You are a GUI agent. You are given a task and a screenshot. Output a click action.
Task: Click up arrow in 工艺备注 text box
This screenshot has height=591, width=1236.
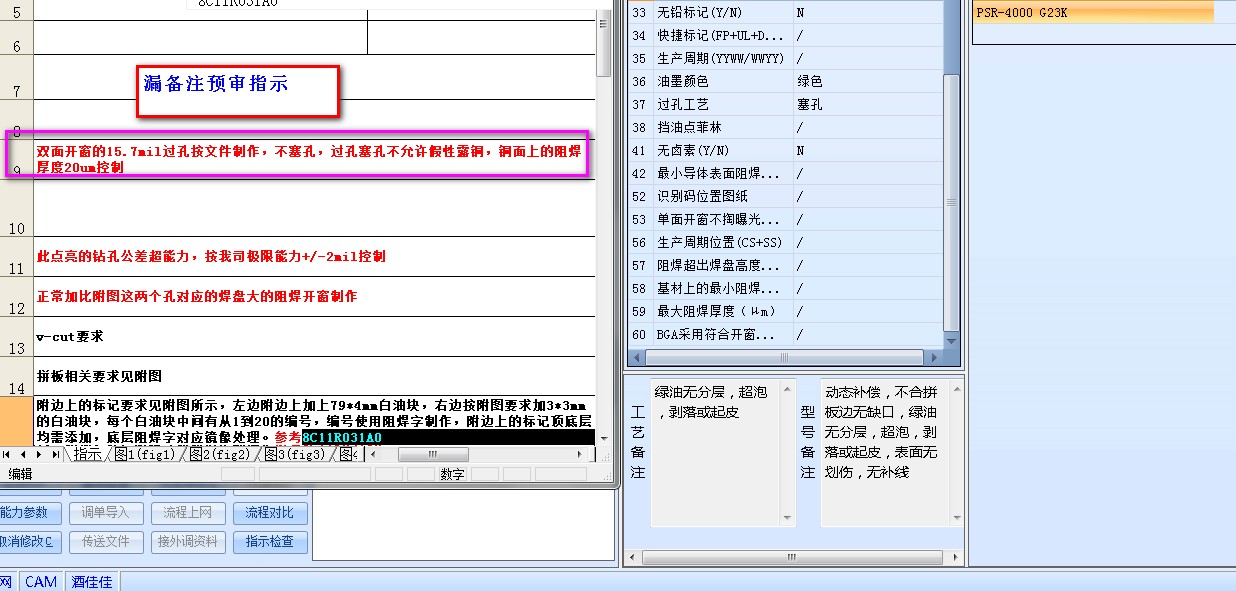coord(788,389)
